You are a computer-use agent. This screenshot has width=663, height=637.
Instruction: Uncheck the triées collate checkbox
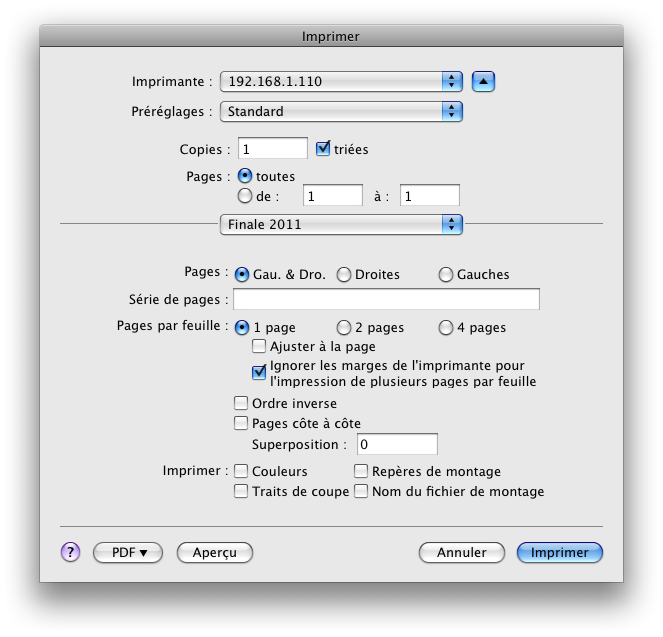[x=323, y=149]
